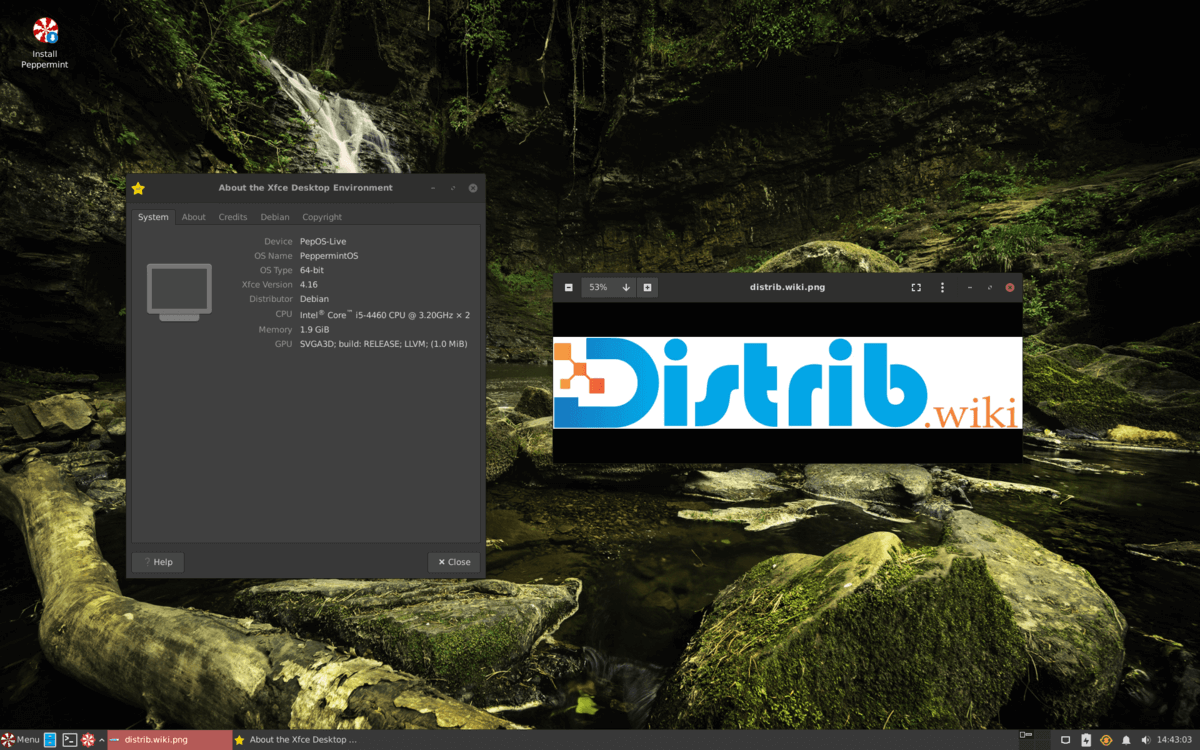The width and height of the screenshot is (1200, 750).
Task: Switch to the System tab
Action: tap(153, 217)
